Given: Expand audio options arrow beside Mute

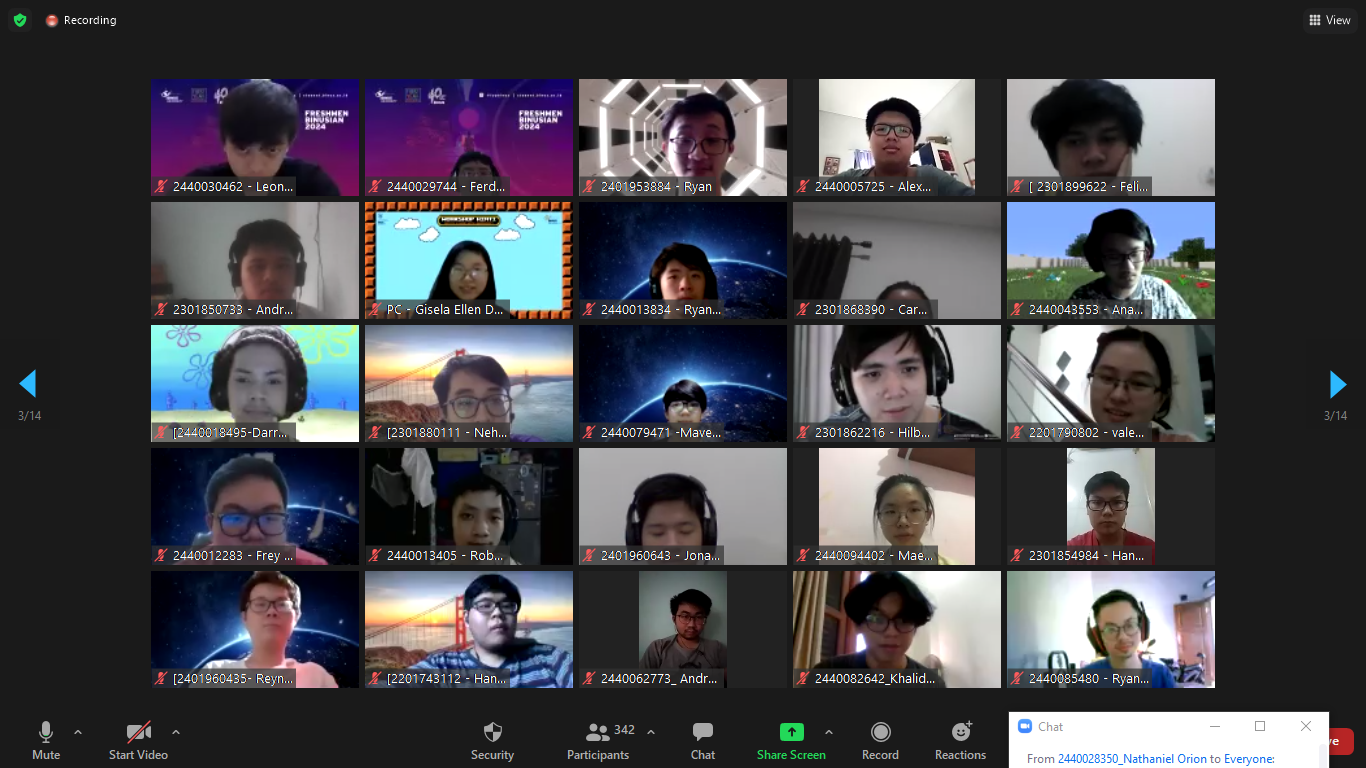Looking at the screenshot, I should tap(78, 732).
